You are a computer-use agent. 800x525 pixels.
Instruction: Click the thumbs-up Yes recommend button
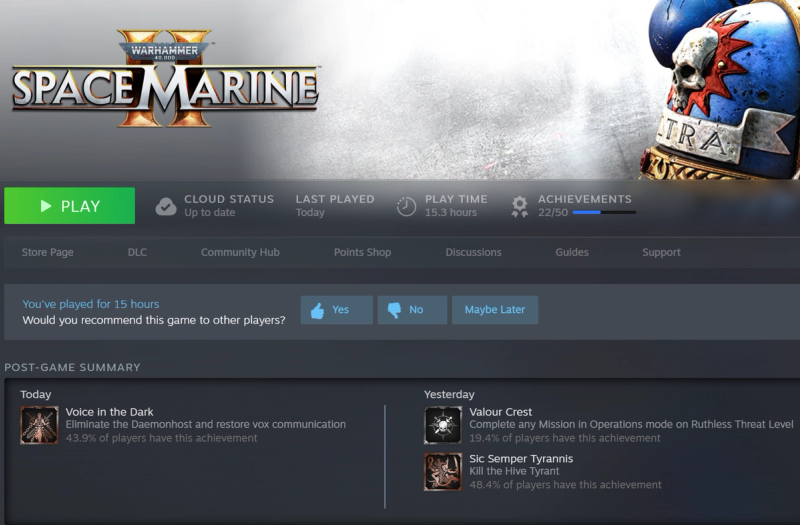click(x=337, y=310)
